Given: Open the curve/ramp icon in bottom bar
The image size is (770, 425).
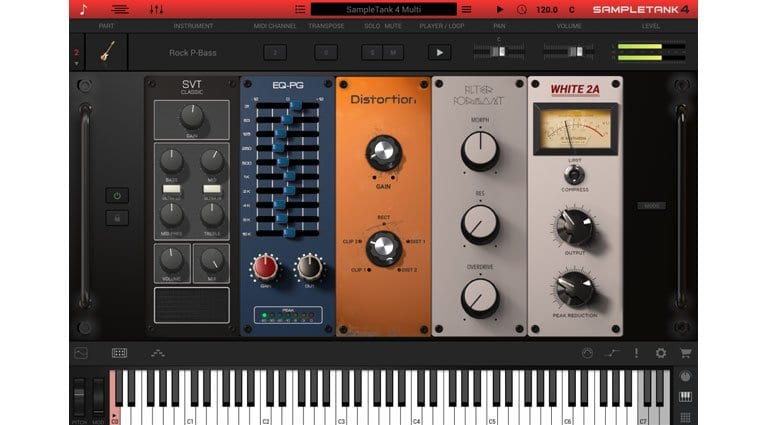Looking at the screenshot, I should point(612,353).
